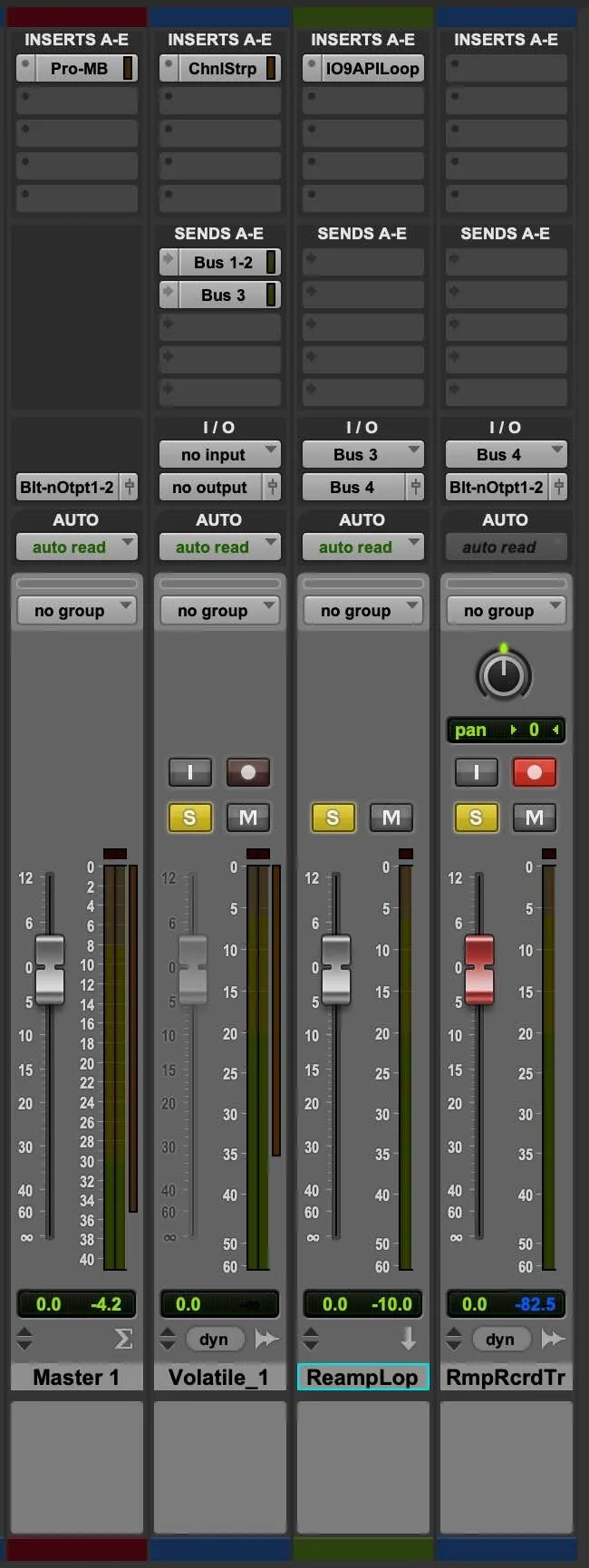589x1568 pixels.
Task: Open the IO9APILoop insert on ReampLop
Action: [372, 68]
